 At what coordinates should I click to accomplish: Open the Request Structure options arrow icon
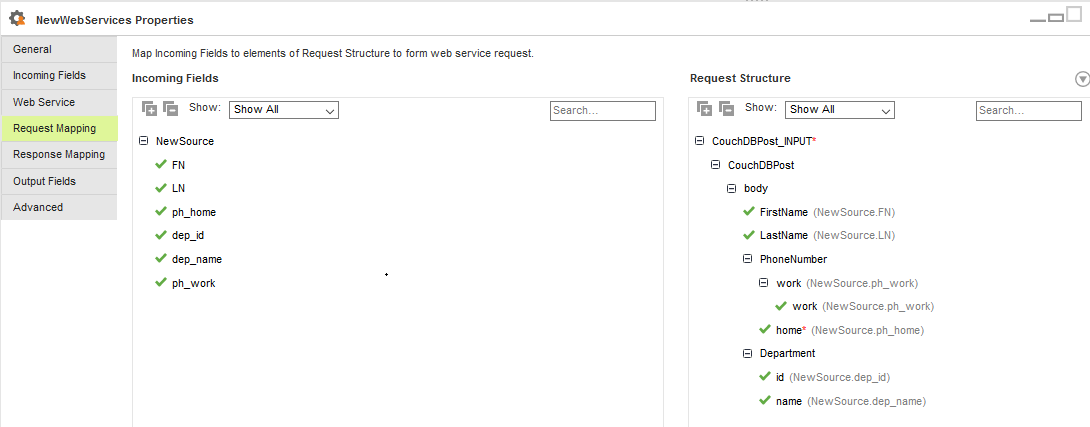(1082, 79)
